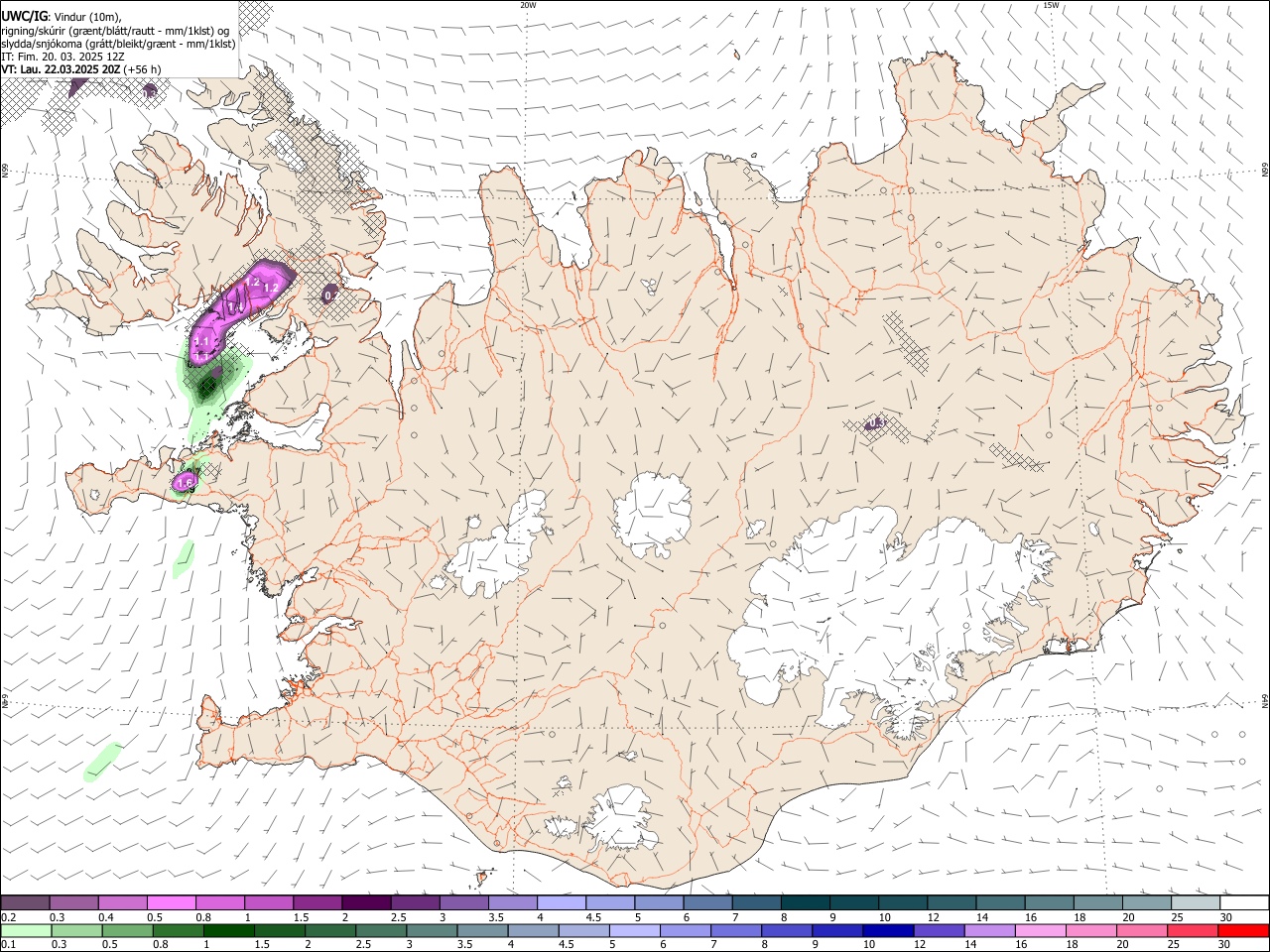
Task: Click the 'rigning/skúrir' legend description line
Action: coord(115,30)
